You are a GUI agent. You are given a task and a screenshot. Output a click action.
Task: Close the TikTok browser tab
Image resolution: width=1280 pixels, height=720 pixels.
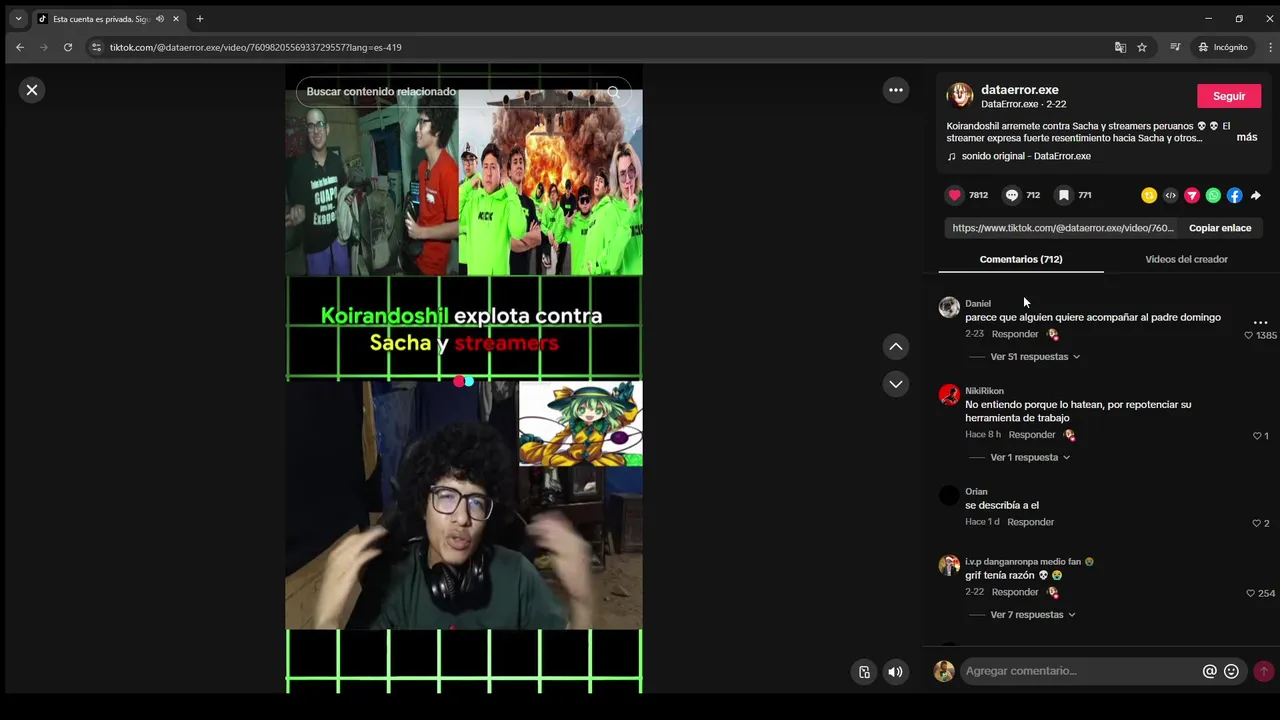coord(176,19)
